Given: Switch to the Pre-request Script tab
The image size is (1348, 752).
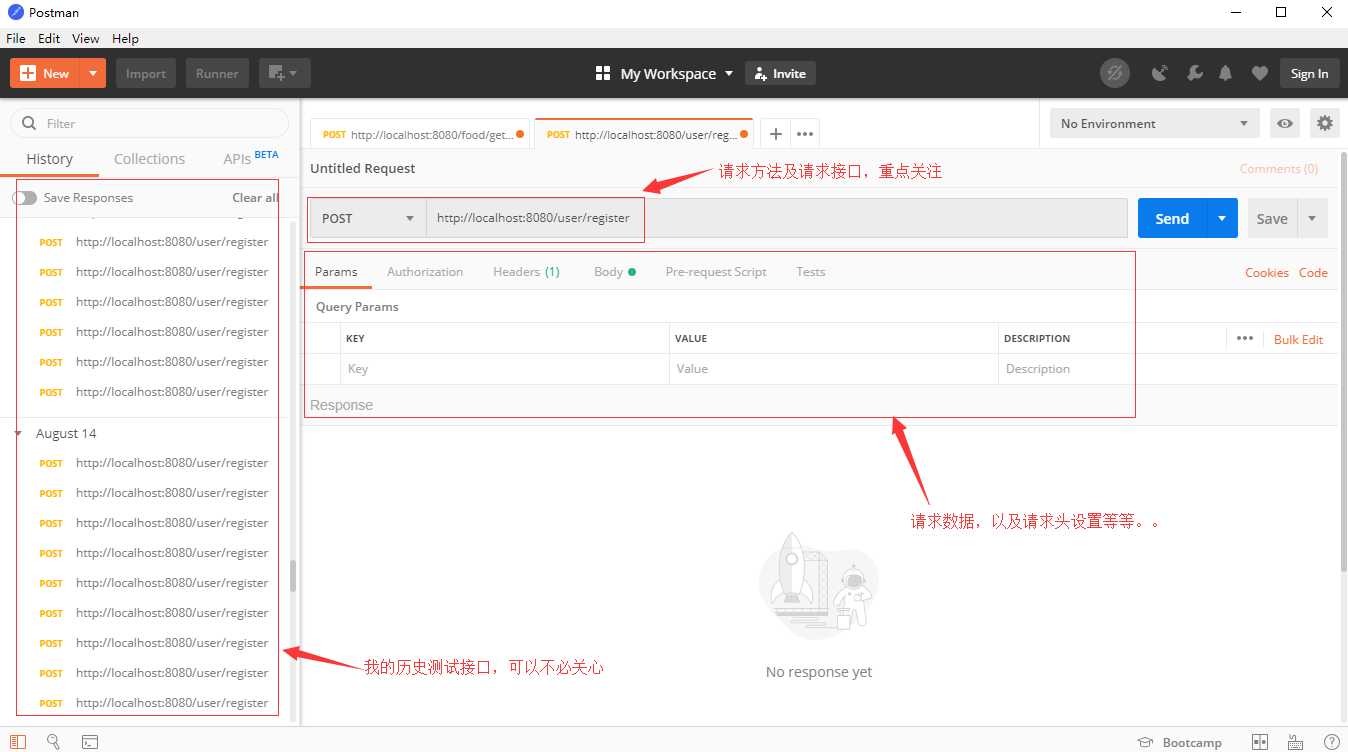Looking at the screenshot, I should pos(716,271).
